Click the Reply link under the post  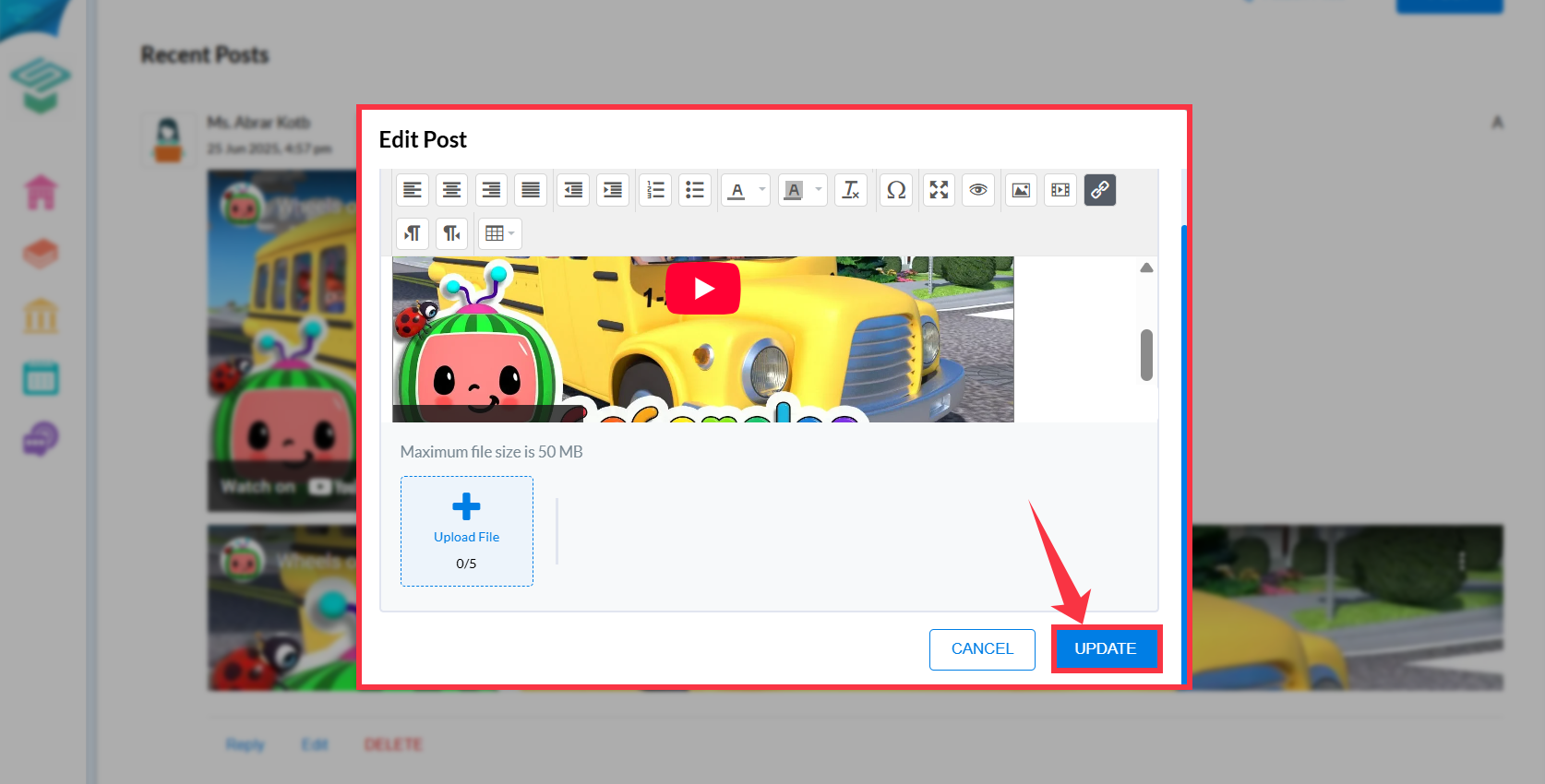click(x=246, y=744)
